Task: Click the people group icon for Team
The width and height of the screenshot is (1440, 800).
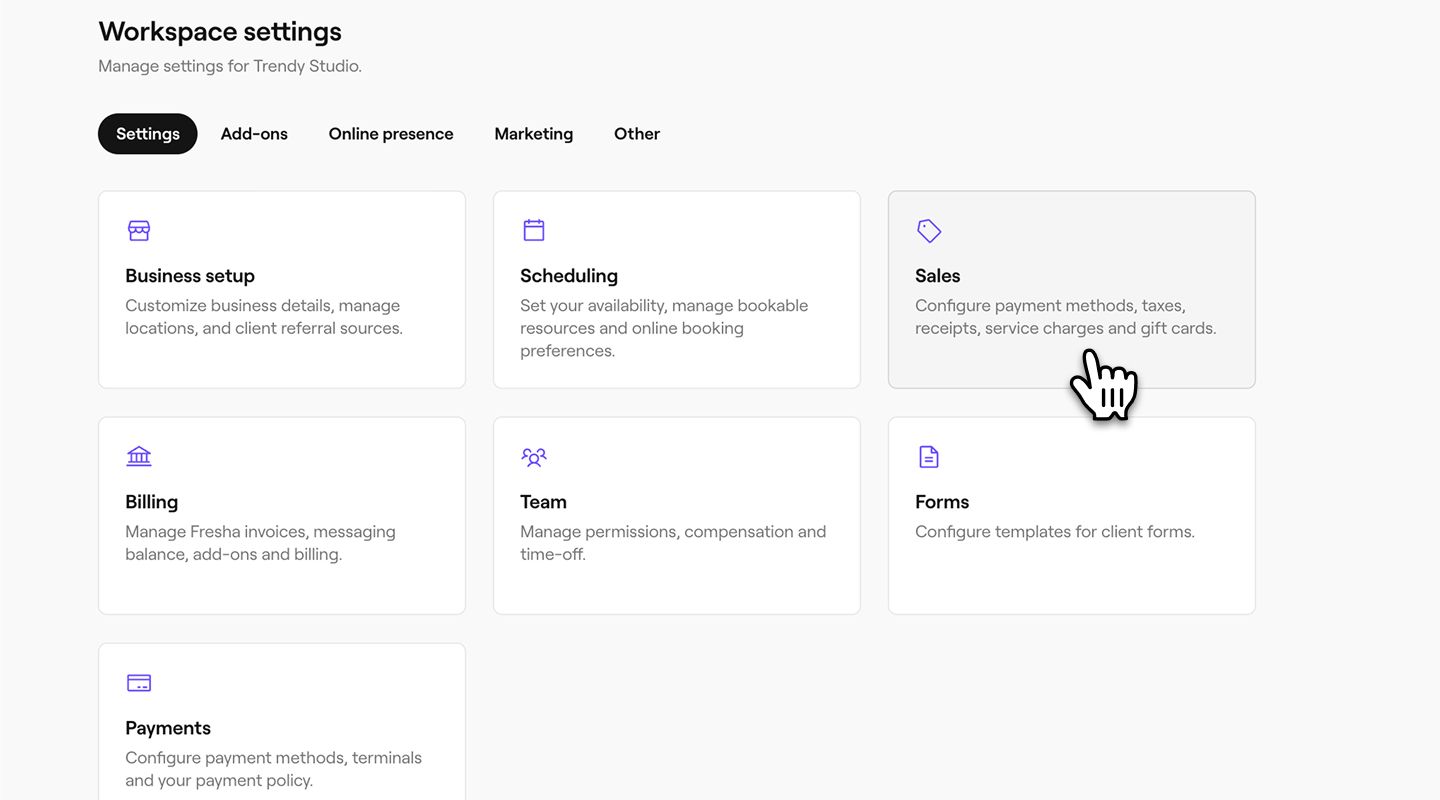Action: click(x=534, y=457)
